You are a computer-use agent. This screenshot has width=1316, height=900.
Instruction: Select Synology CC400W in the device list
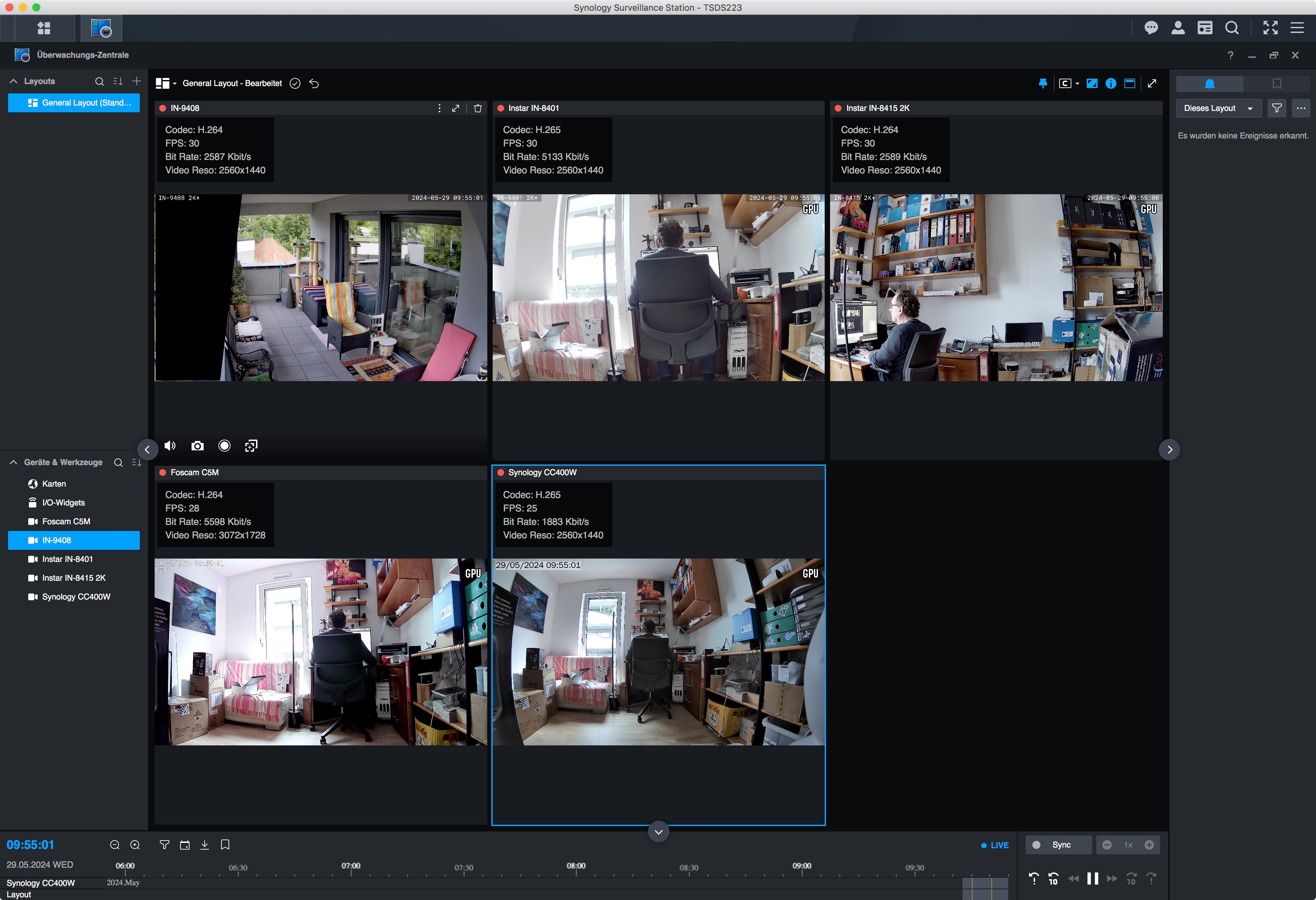[76, 597]
